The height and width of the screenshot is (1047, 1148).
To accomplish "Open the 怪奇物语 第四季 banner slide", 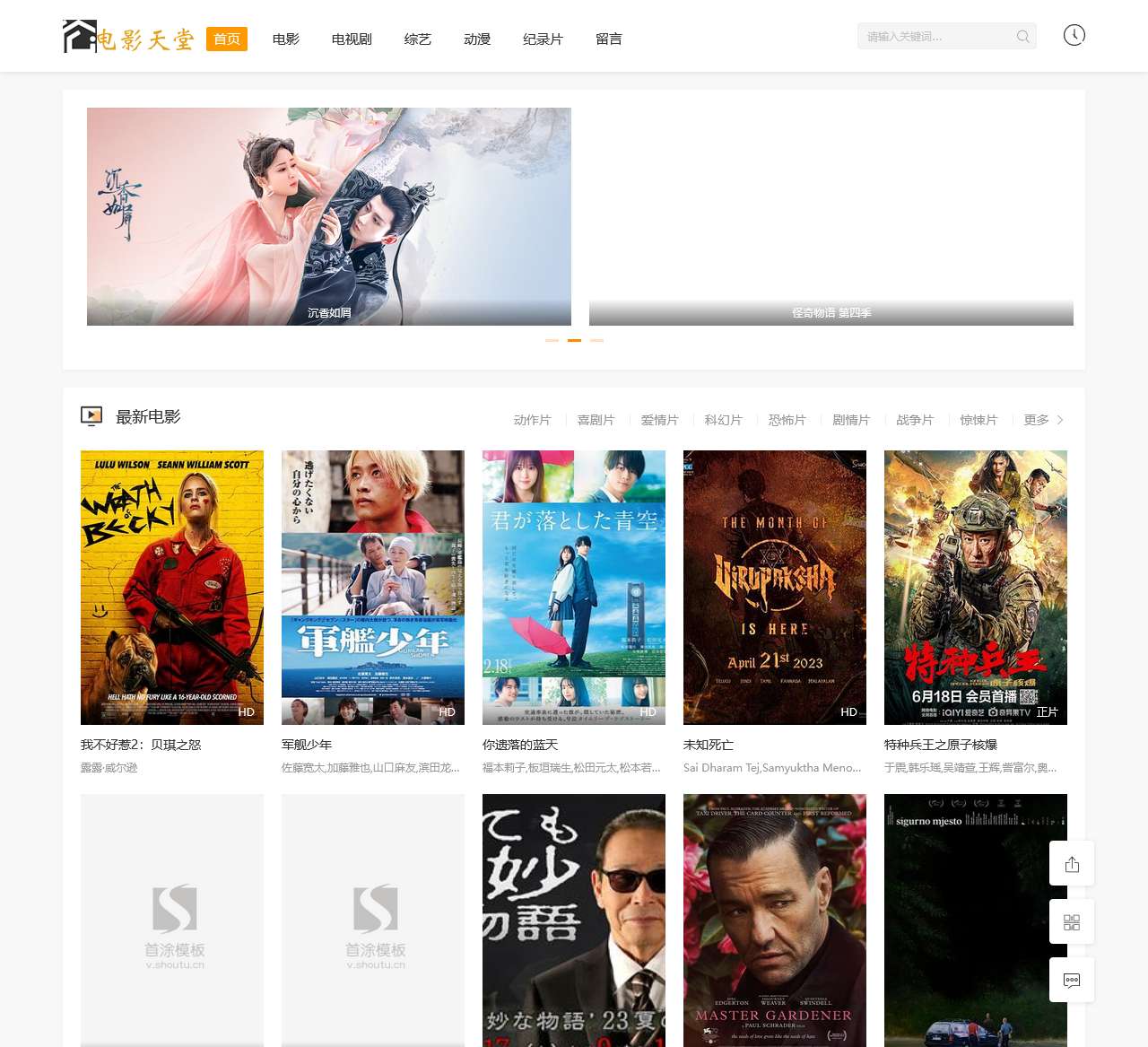I will 831,216.
